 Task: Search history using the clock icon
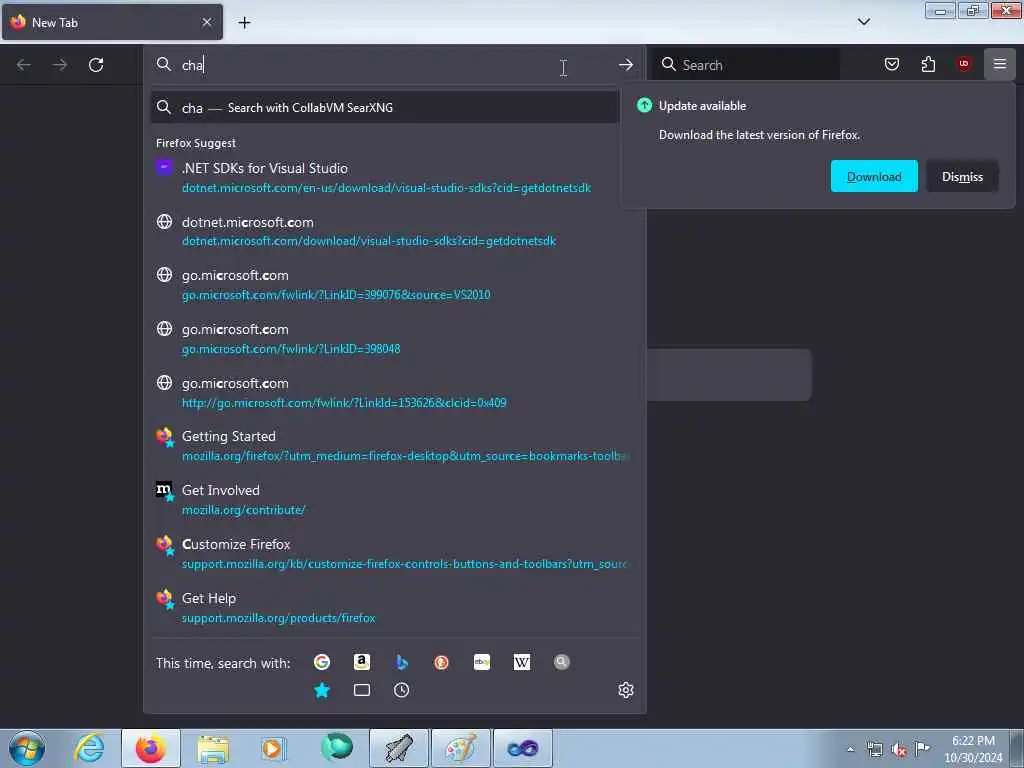pos(402,690)
